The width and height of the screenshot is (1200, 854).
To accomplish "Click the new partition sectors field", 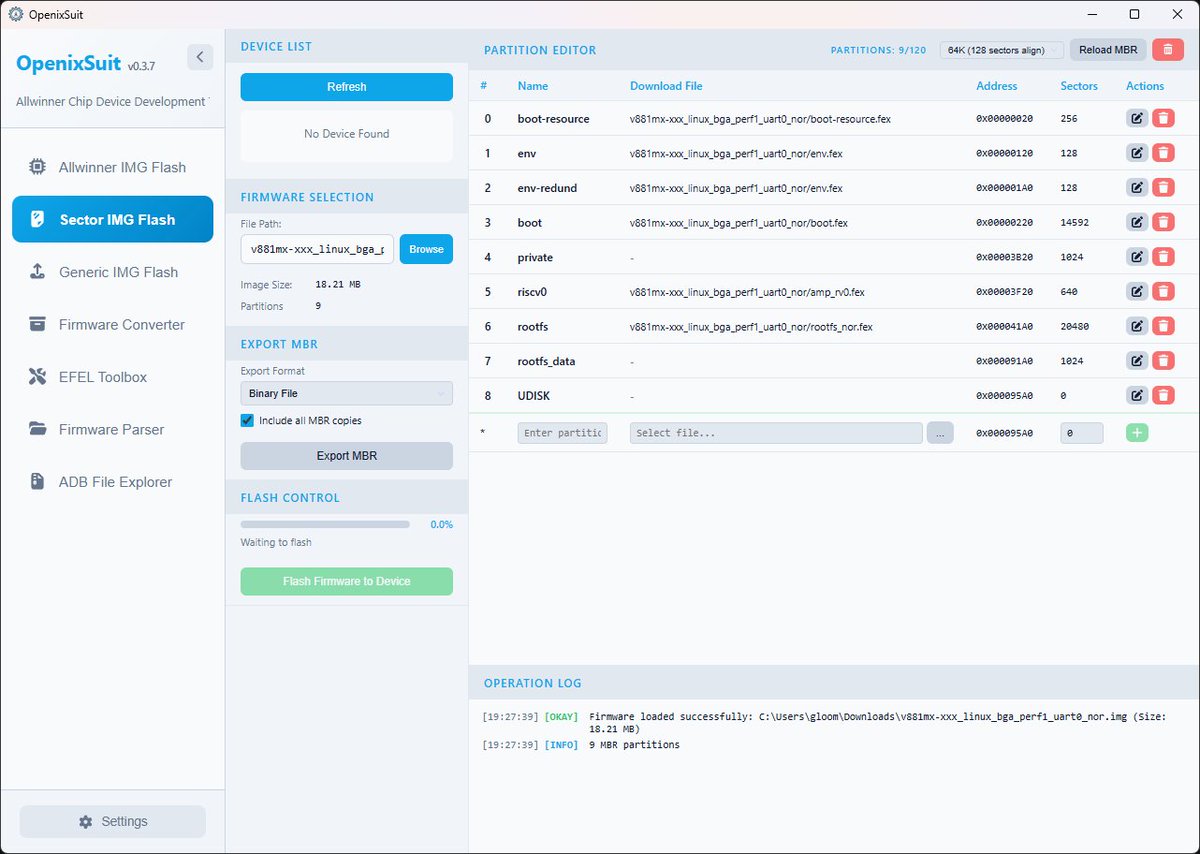I will [1082, 433].
